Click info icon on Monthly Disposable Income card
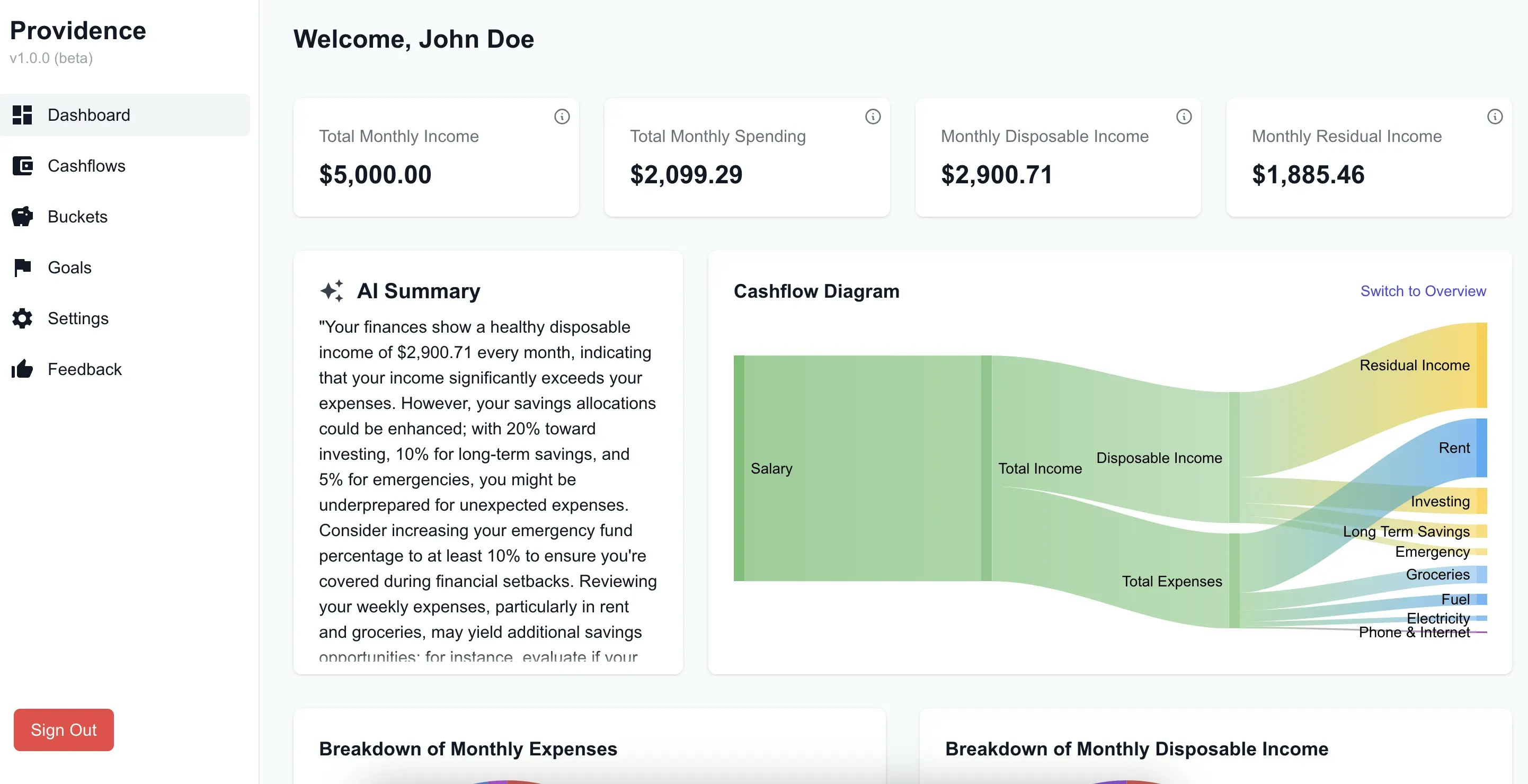Screen dimensions: 1528x784 pyautogui.click(x=1184, y=117)
